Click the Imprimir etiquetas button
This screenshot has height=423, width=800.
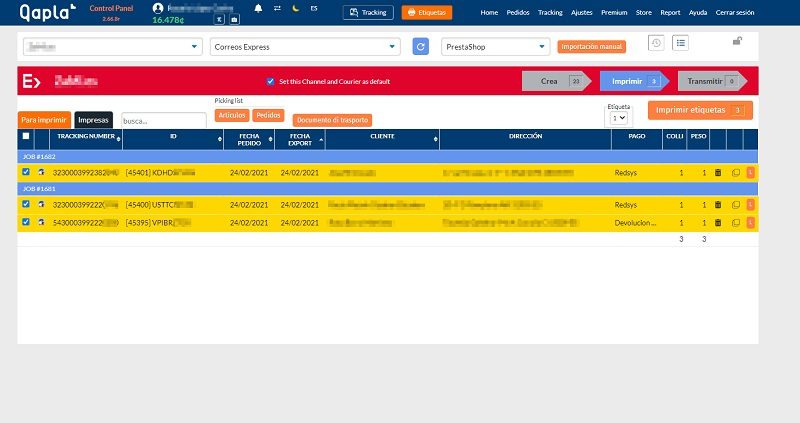700,110
